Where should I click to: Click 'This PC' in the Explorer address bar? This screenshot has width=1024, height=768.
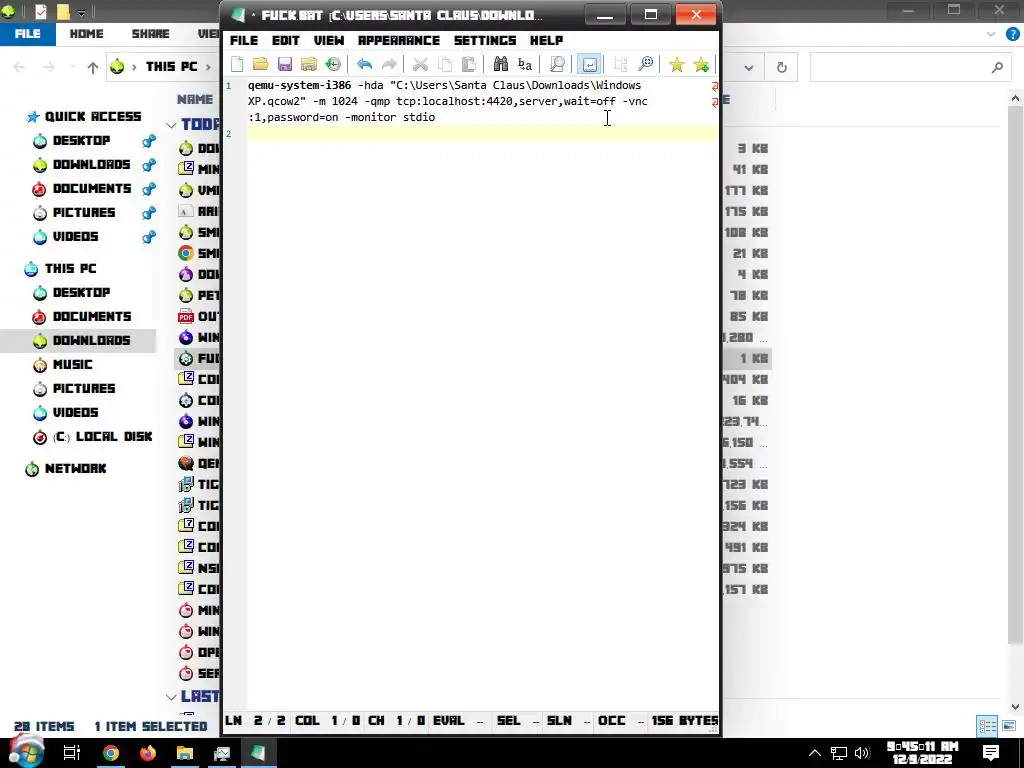point(171,67)
